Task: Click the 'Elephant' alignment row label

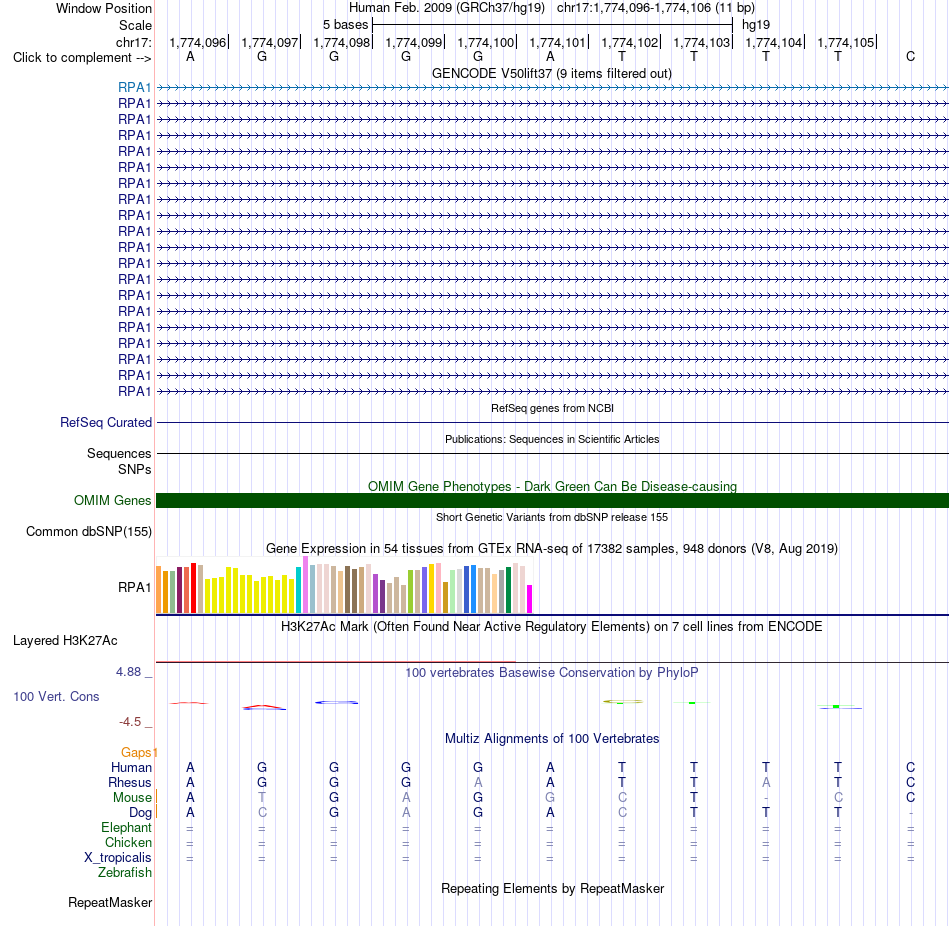Action: coord(127,827)
